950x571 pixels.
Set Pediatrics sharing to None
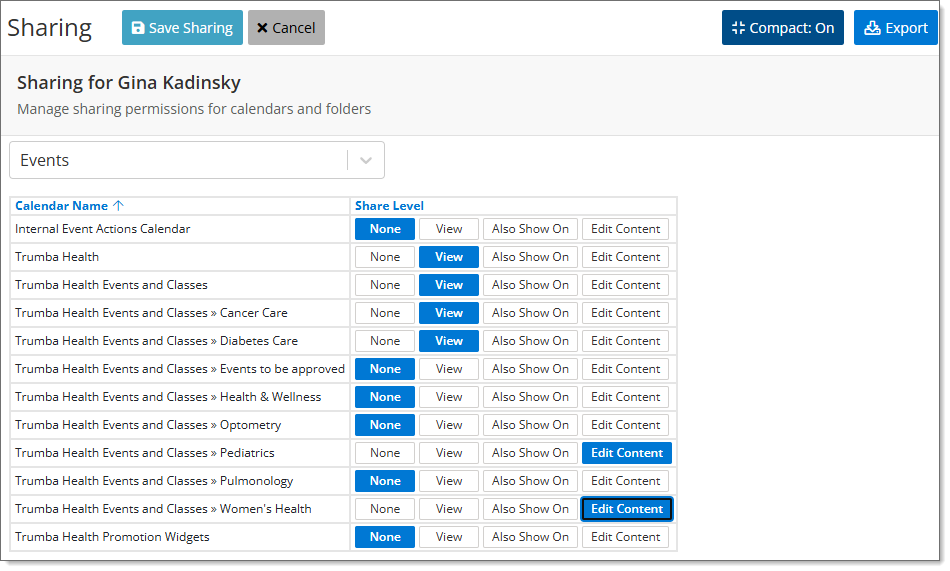click(385, 453)
